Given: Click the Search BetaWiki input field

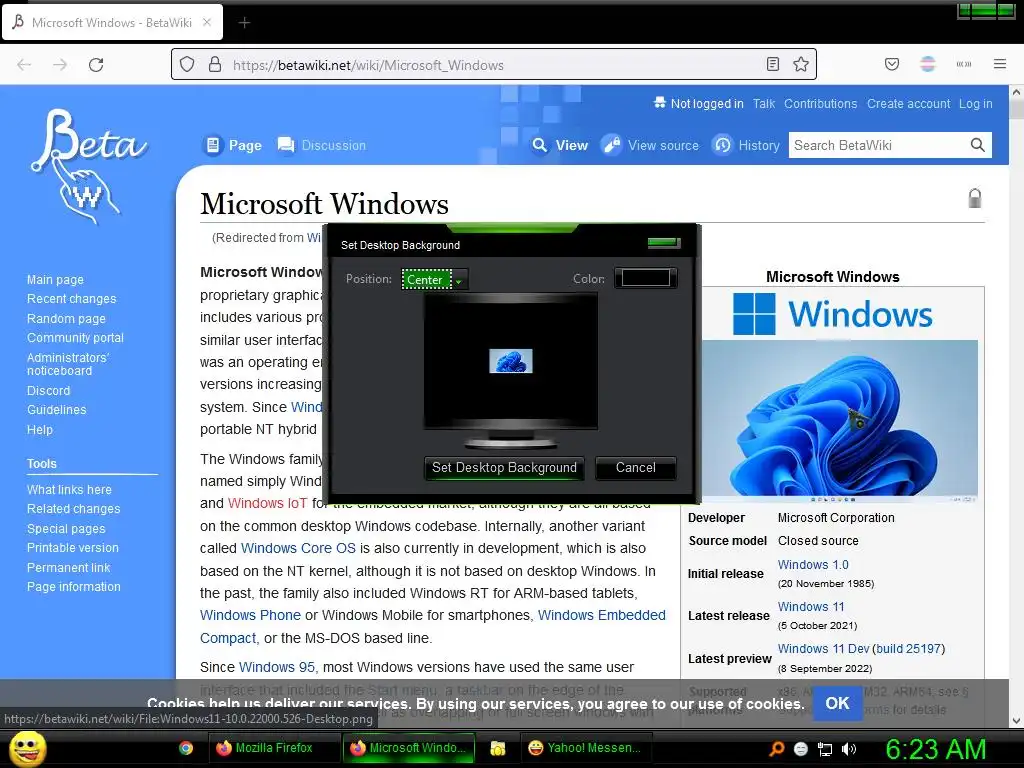Looking at the screenshot, I should (878, 145).
